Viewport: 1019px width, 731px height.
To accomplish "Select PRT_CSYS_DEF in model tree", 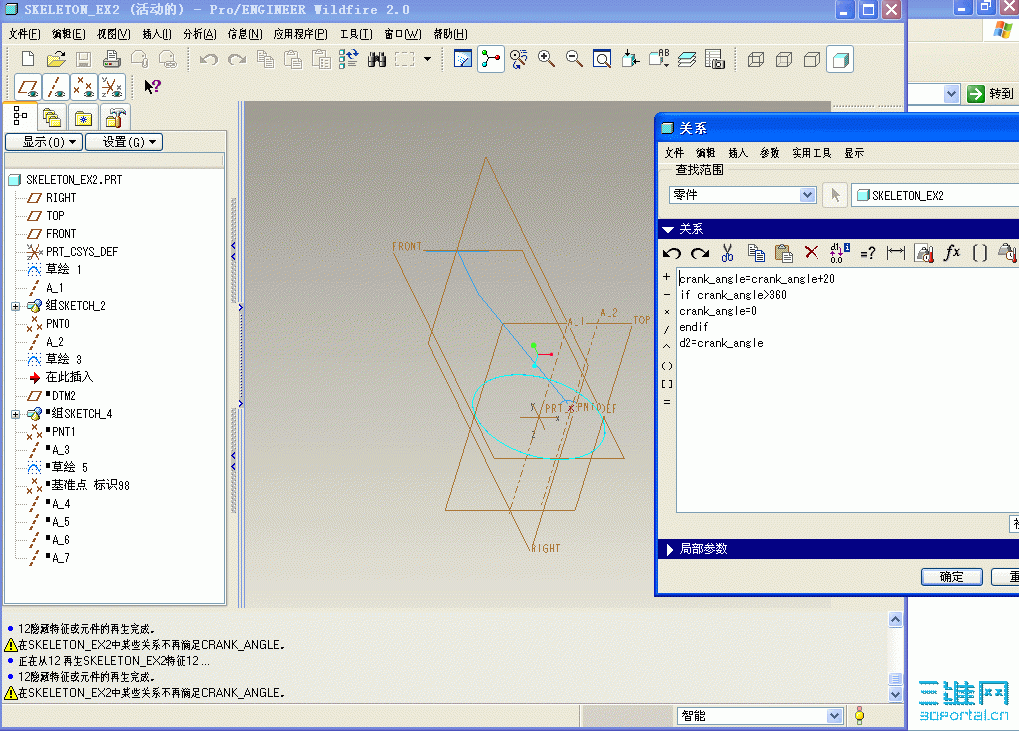I will [82, 251].
